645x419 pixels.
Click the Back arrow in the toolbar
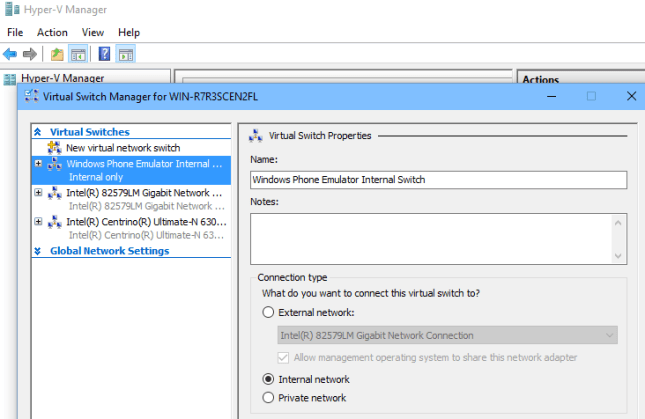(x=10, y=54)
